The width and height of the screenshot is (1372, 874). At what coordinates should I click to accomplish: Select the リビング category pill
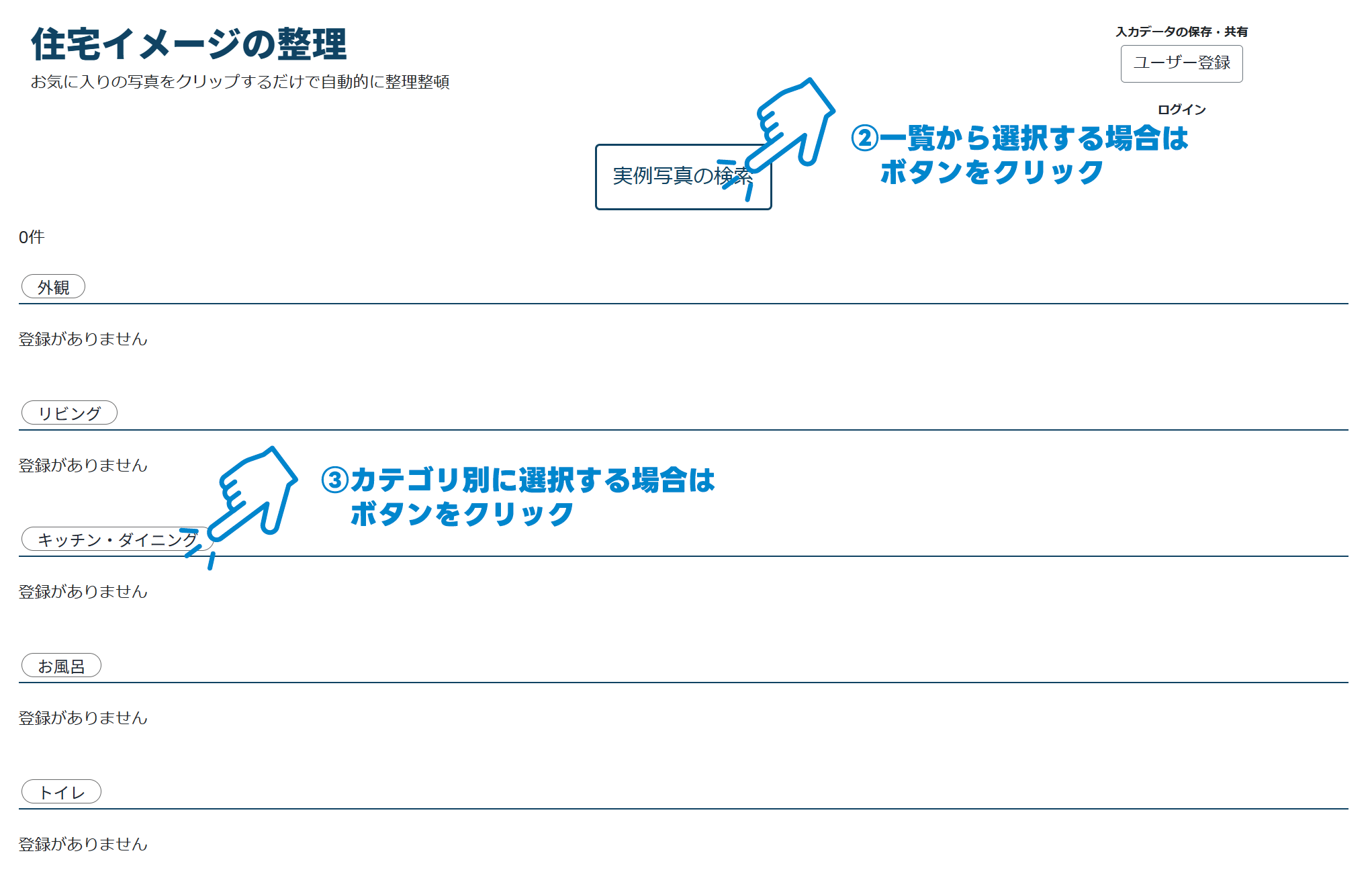[69, 412]
